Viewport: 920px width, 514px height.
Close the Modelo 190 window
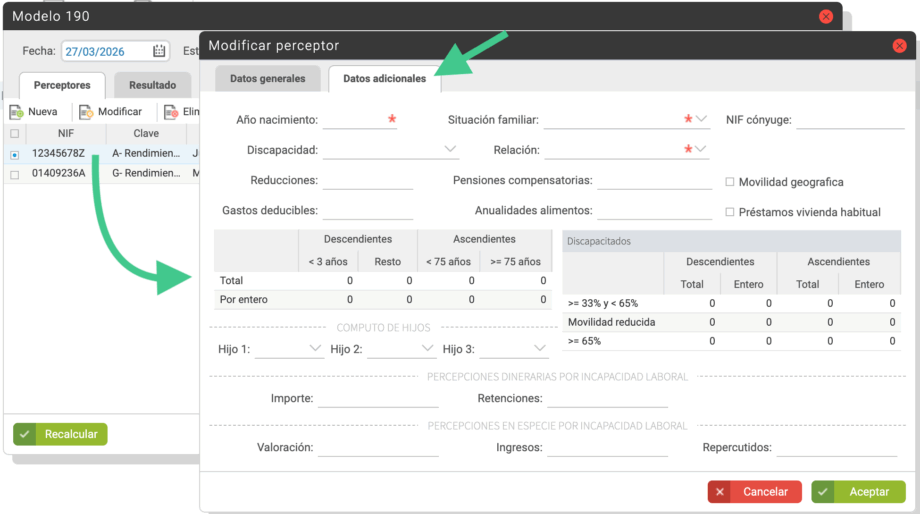[x=826, y=17]
